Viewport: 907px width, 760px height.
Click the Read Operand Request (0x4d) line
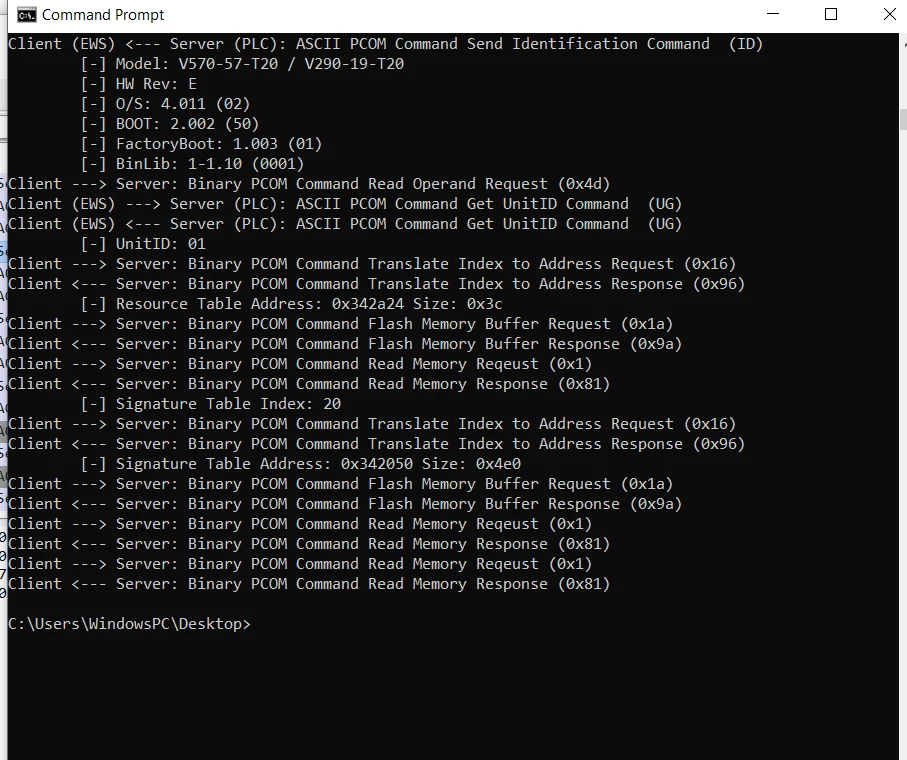(309, 184)
